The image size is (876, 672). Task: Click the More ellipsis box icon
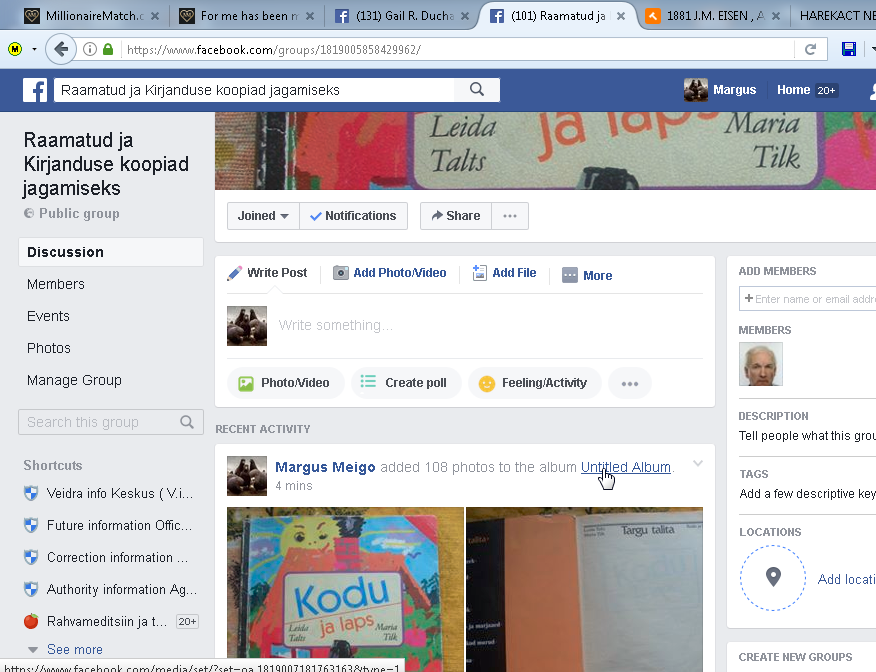coord(569,275)
